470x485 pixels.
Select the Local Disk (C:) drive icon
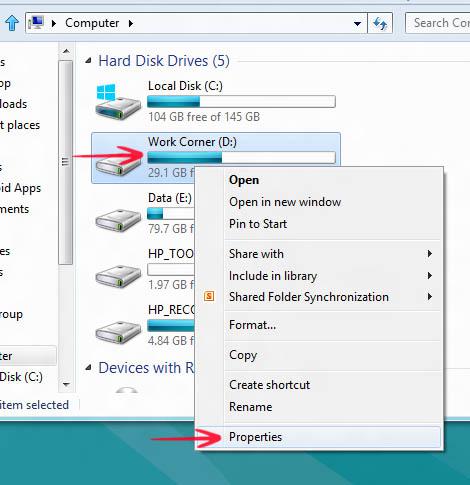(x=118, y=101)
